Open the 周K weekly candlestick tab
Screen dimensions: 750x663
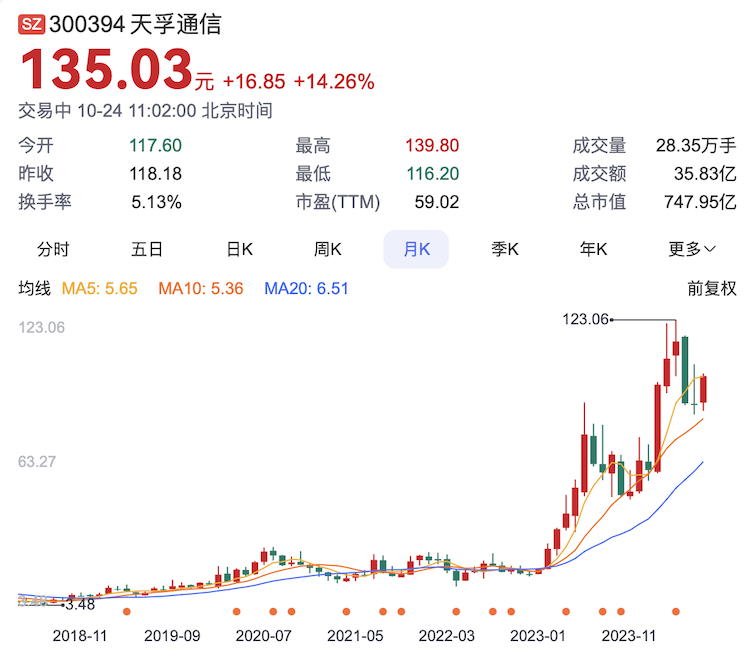(x=328, y=249)
